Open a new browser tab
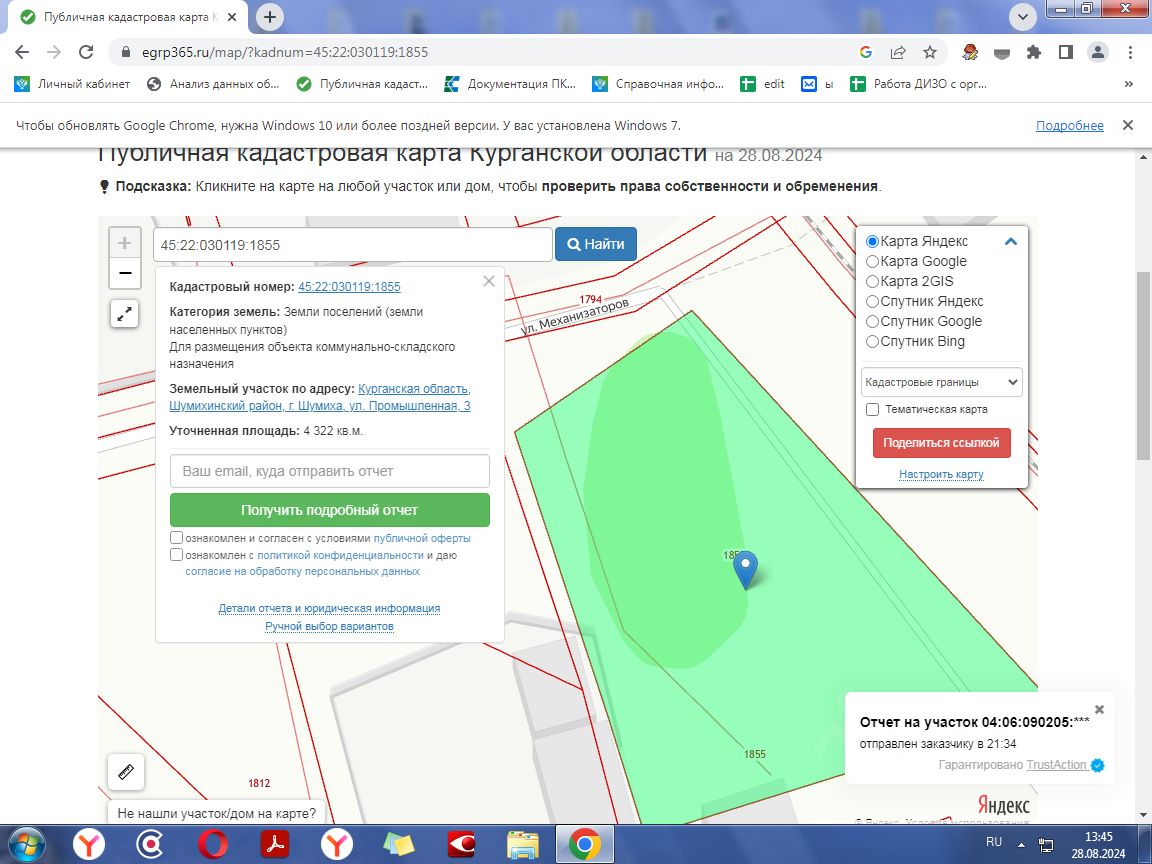 pos(270,17)
